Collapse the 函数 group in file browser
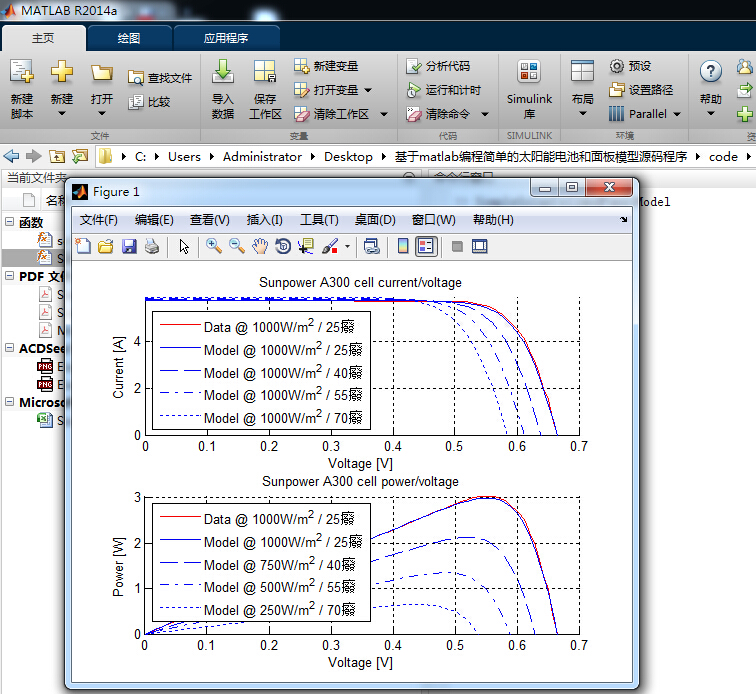This screenshot has height=694, width=756. coord(10,222)
